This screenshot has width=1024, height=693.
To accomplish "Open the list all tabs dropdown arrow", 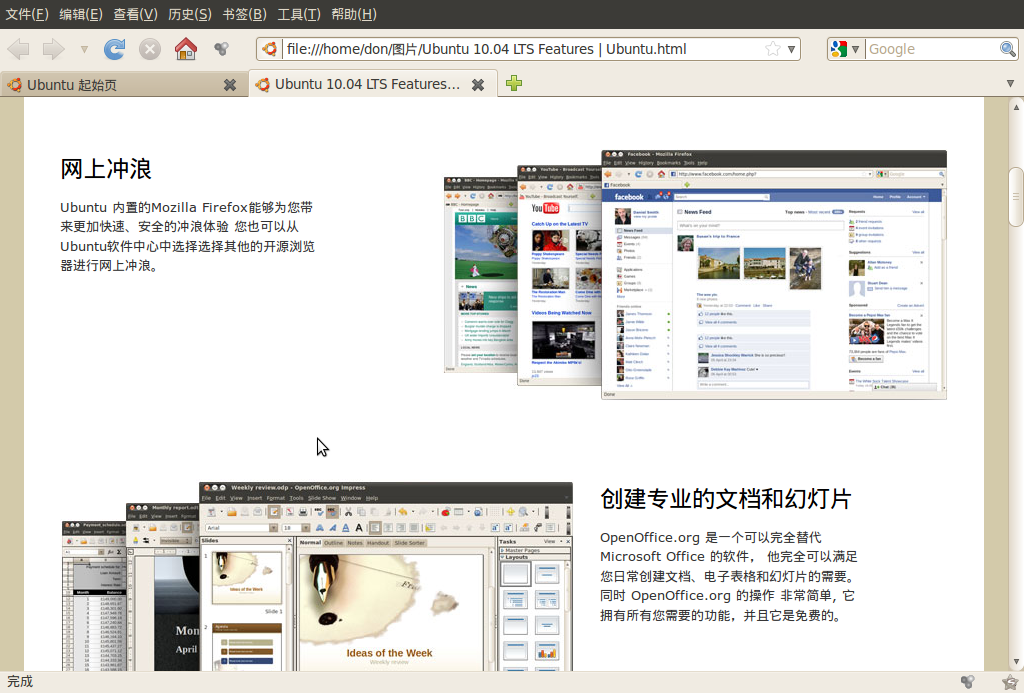I will [x=1010, y=84].
